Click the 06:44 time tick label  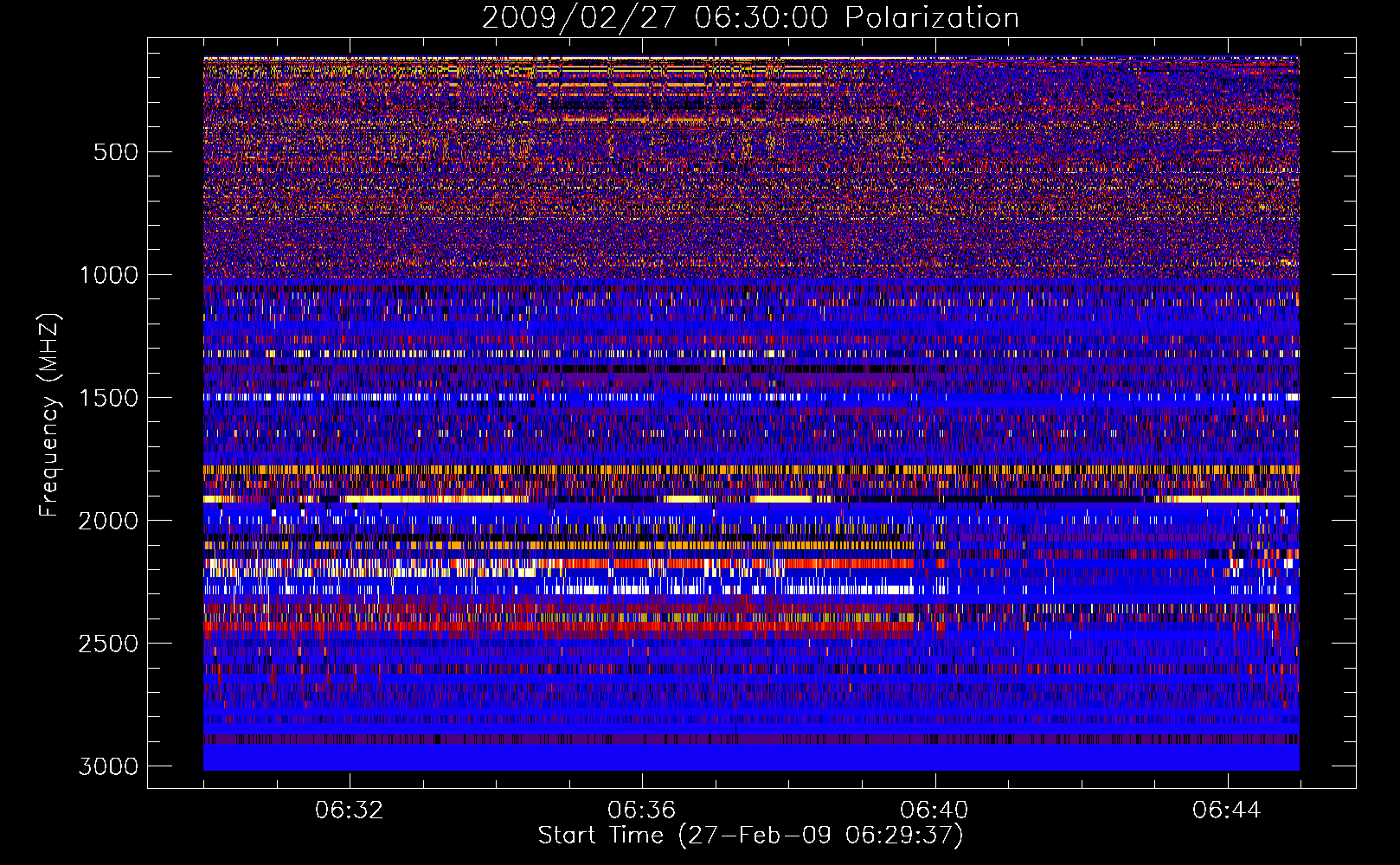coord(1227,811)
